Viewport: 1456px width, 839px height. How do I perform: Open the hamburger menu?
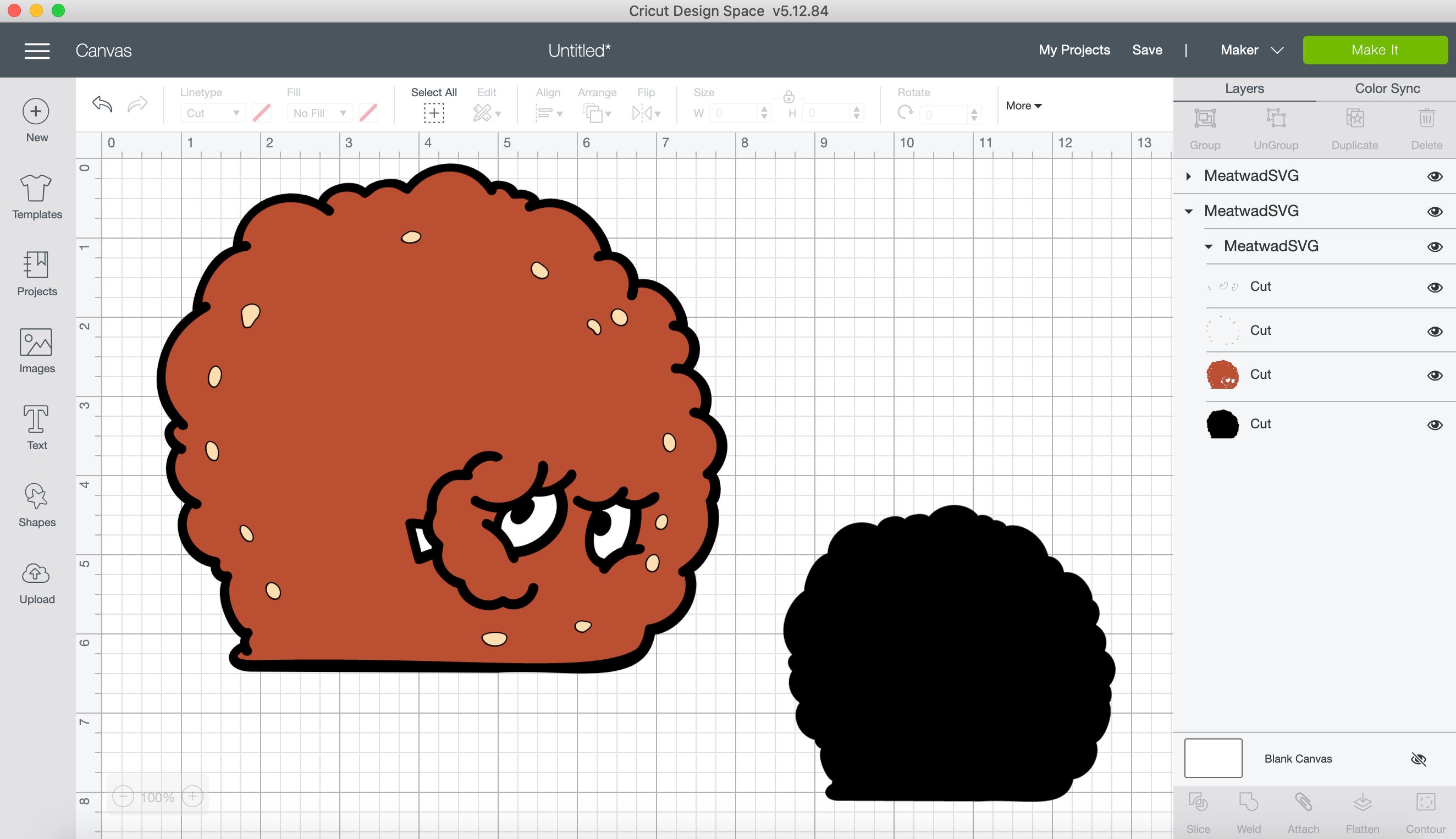(x=36, y=51)
